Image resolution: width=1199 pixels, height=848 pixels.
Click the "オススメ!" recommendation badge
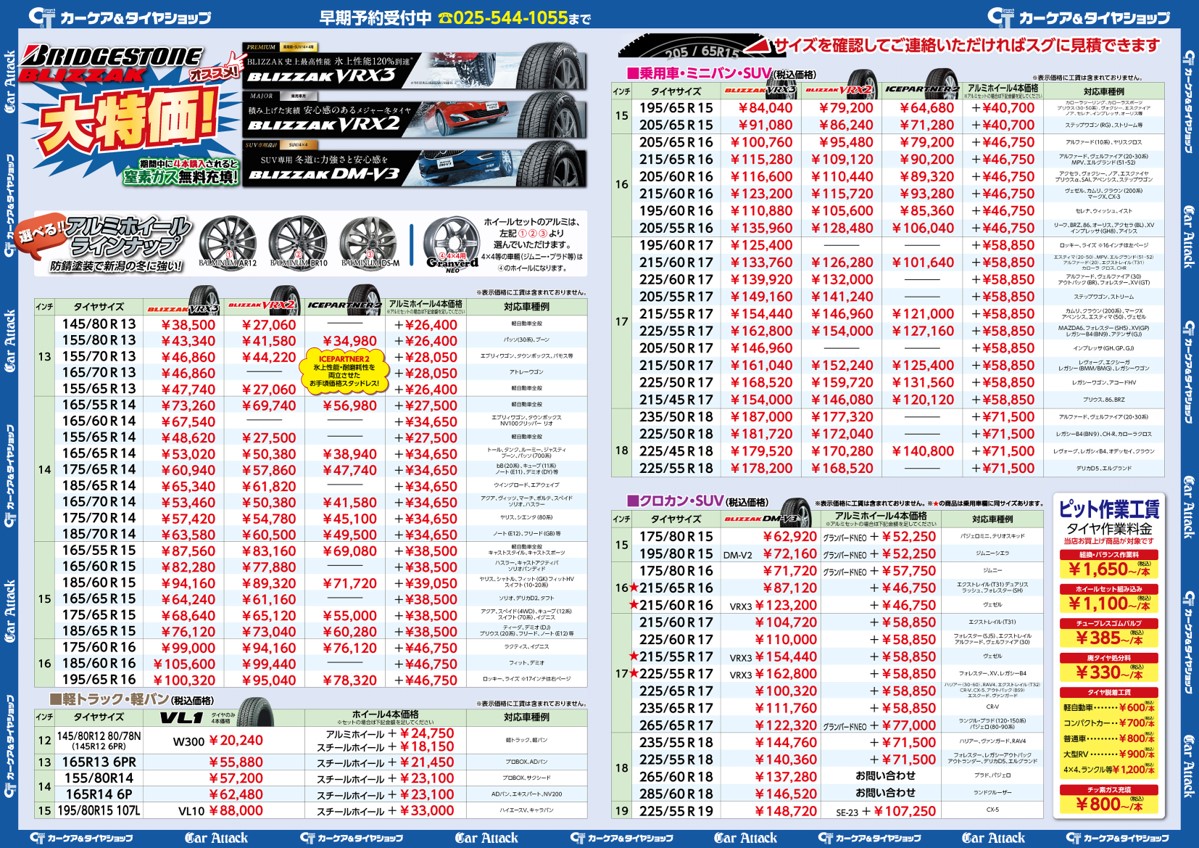pyautogui.click(x=216, y=73)
